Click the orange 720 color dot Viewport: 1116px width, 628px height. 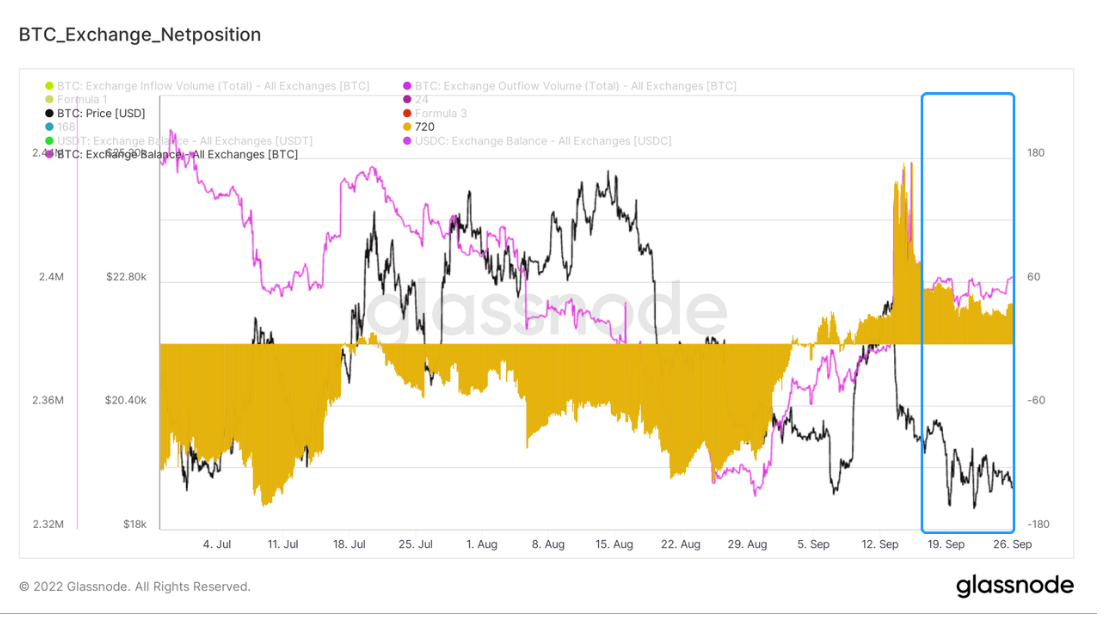tap(408, 127)
